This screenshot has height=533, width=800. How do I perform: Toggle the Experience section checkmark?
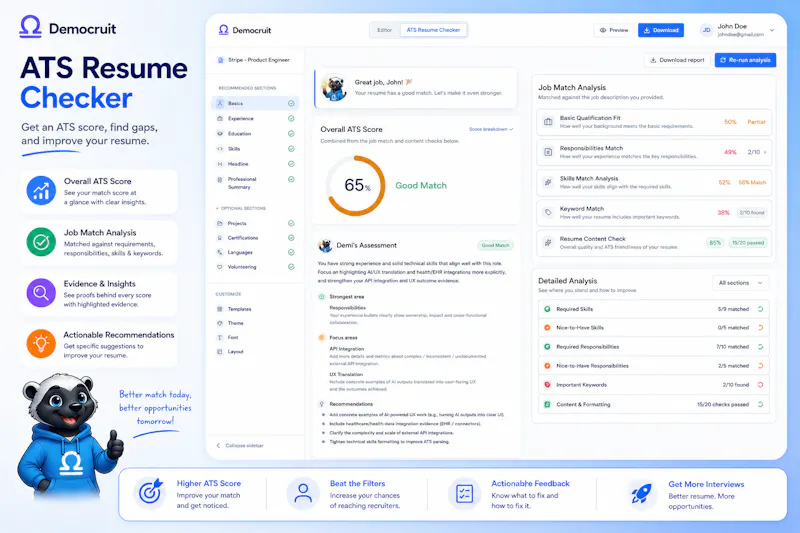point(291,118)
